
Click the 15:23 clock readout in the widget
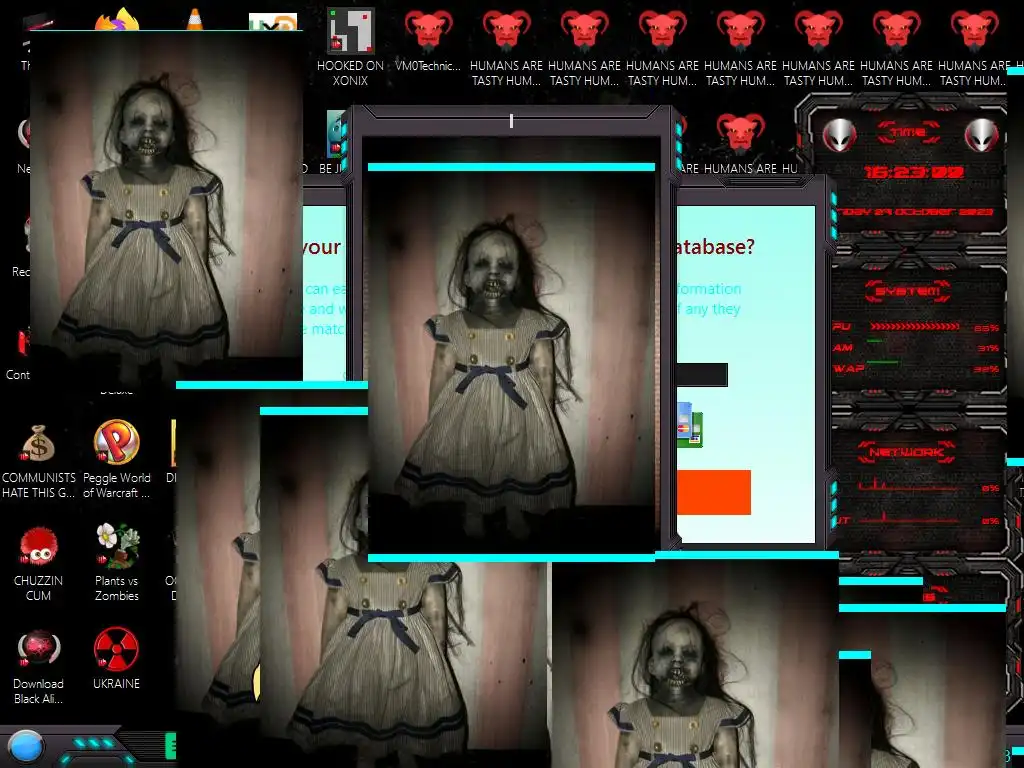click(x=914, y=172)
